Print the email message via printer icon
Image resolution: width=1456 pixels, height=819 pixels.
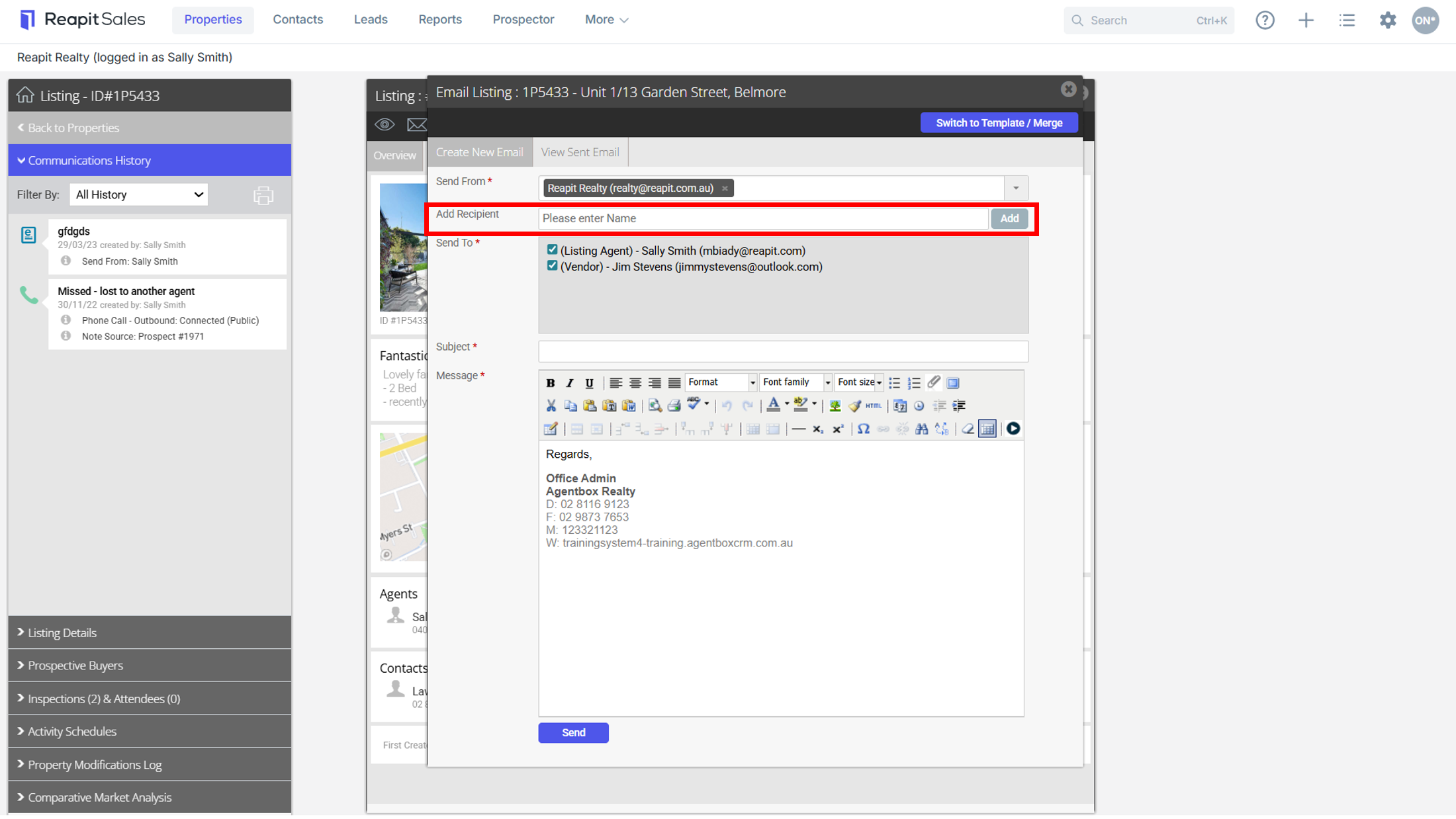674,406
